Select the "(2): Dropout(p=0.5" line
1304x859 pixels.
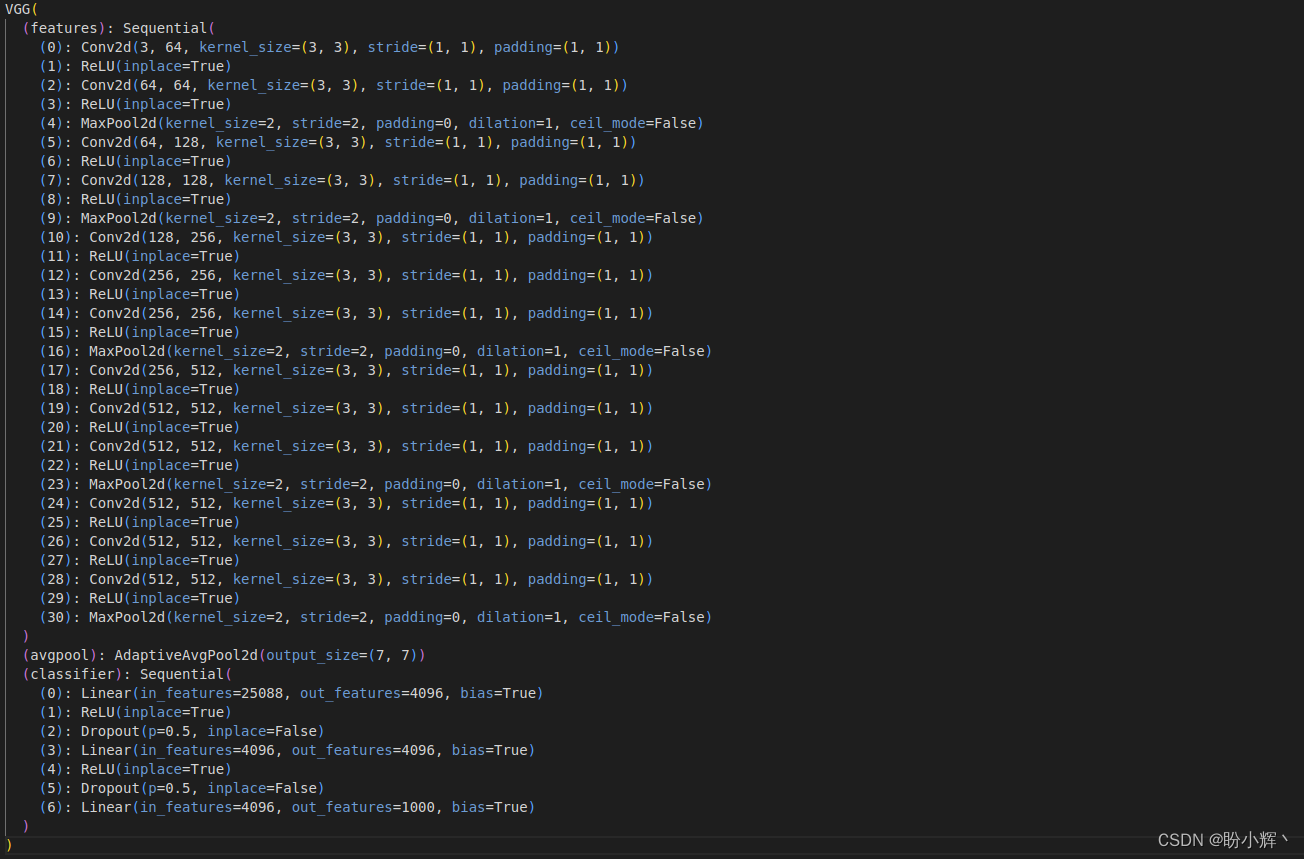pyautogui.click(x=182, y=731)
